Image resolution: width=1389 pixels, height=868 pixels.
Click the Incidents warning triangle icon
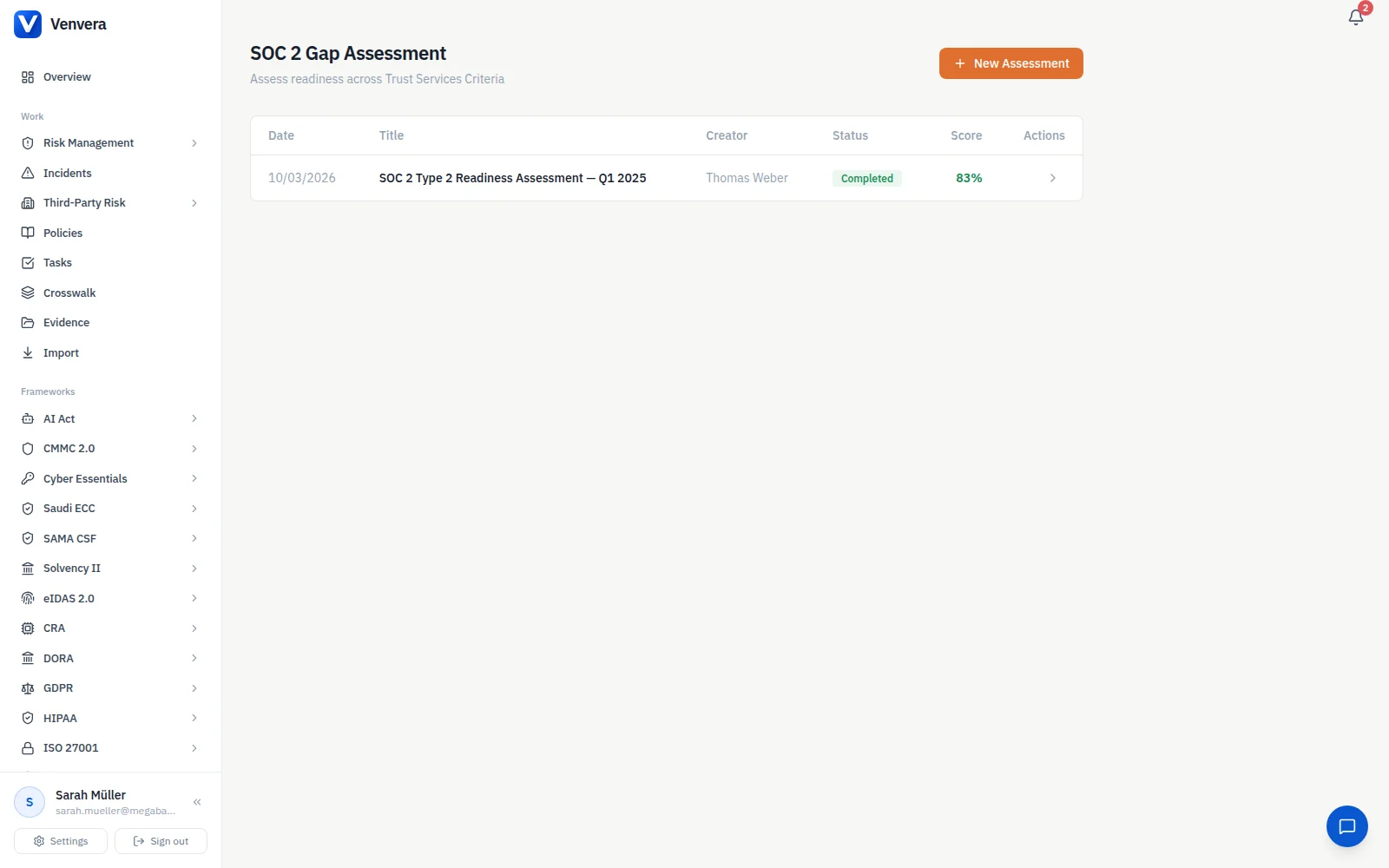click(28, 174)
